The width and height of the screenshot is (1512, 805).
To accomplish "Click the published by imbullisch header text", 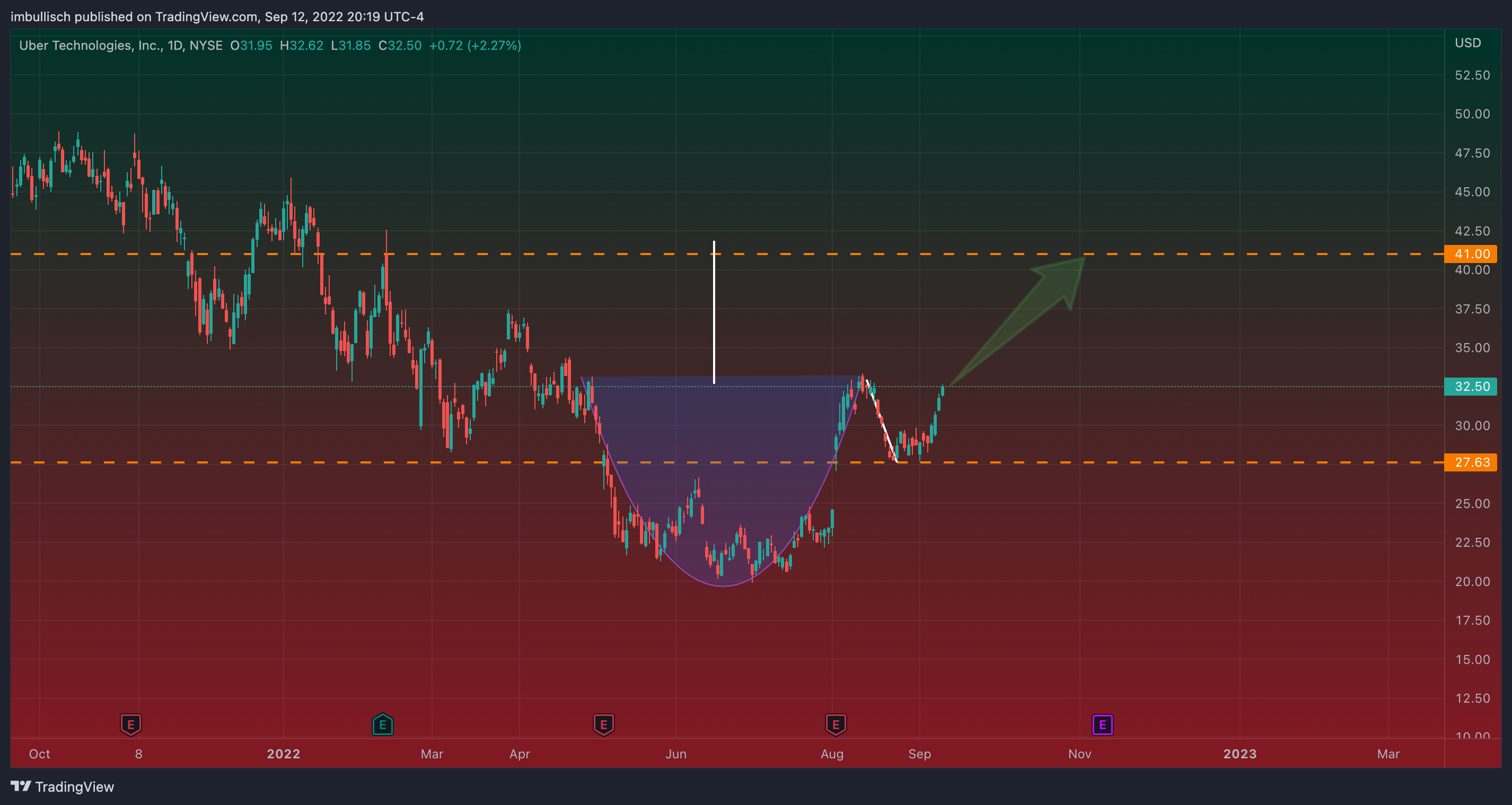I will (217, 16).
